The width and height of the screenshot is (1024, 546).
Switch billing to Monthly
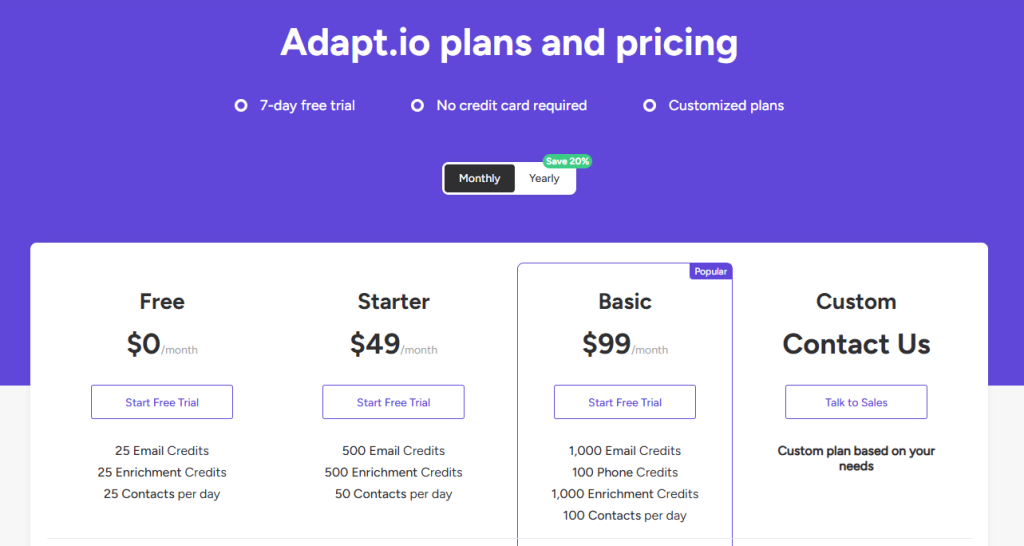[480, 178]
